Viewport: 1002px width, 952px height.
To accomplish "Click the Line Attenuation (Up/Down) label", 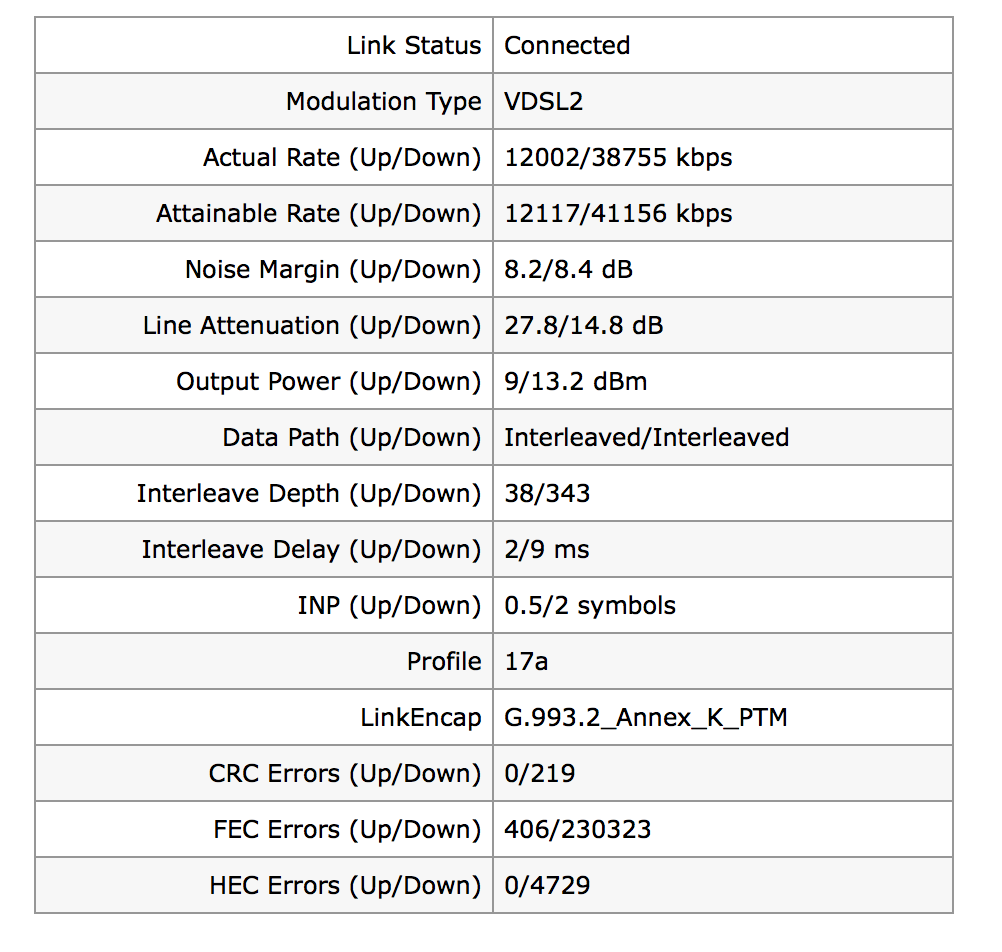I will [312, 326].
